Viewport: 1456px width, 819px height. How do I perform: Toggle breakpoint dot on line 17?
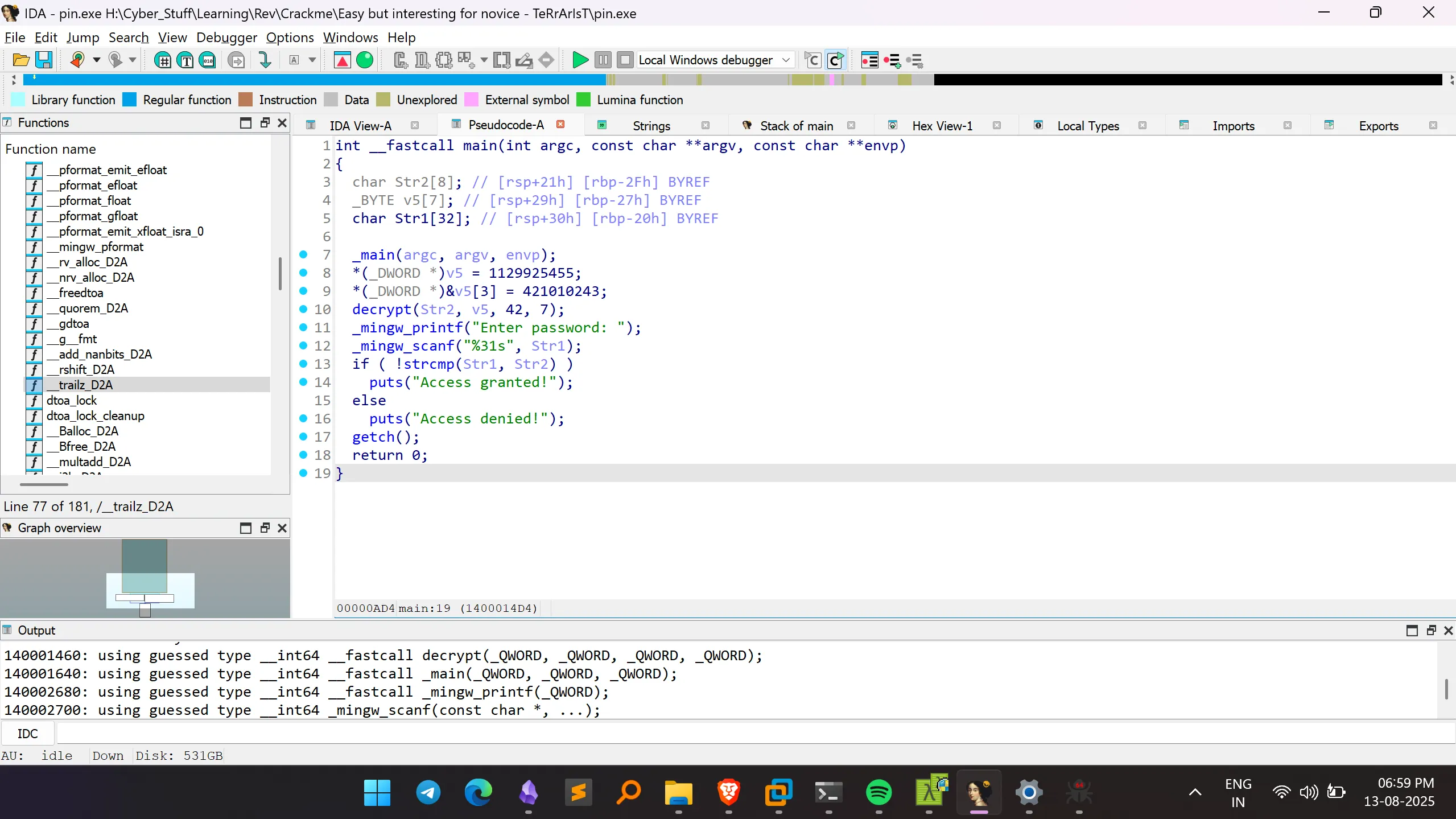coord(303,437)
